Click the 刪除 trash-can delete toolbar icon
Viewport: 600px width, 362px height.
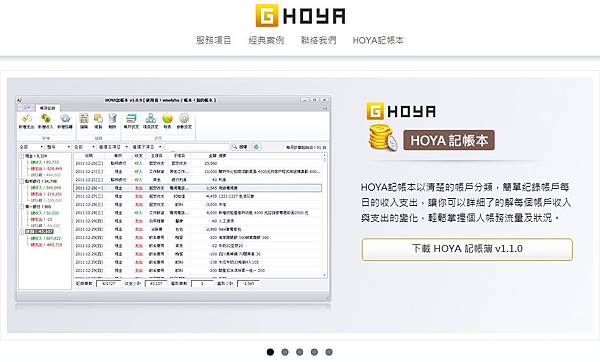pyautogui.click(x=112, y=121)
